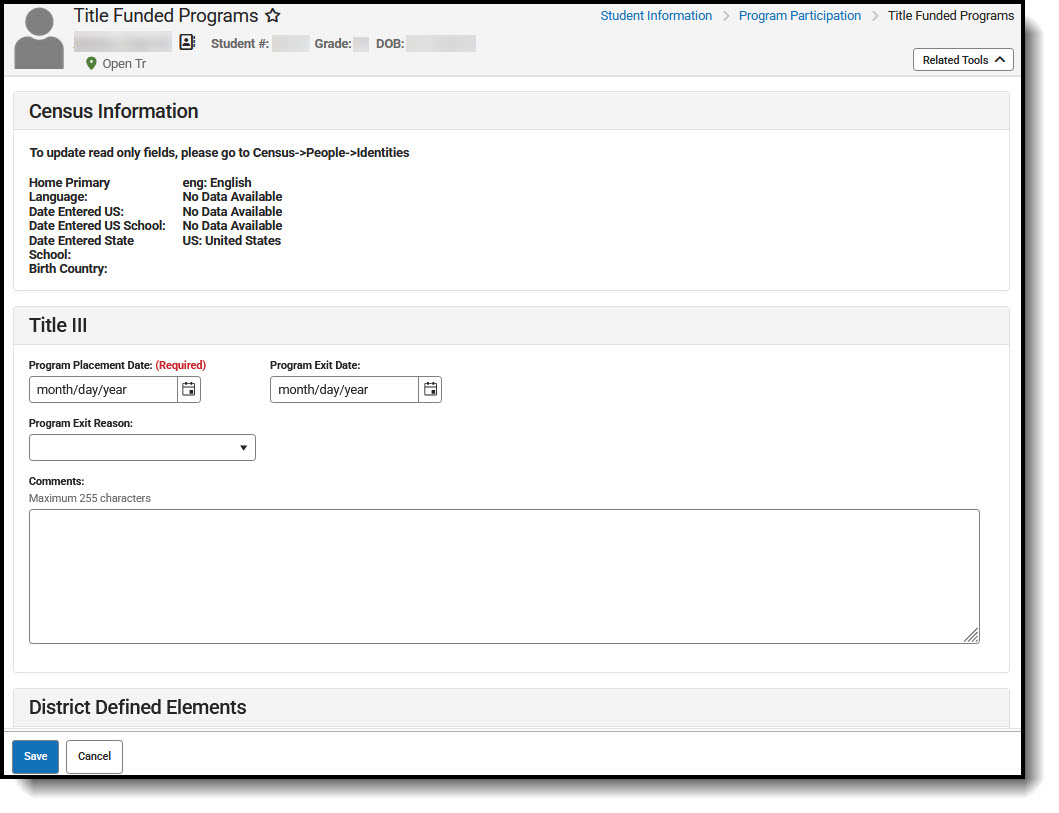Navigate to Student Information via breadcrumb
This screenshot has width=1059, height=813.
[x=656, y=15]
